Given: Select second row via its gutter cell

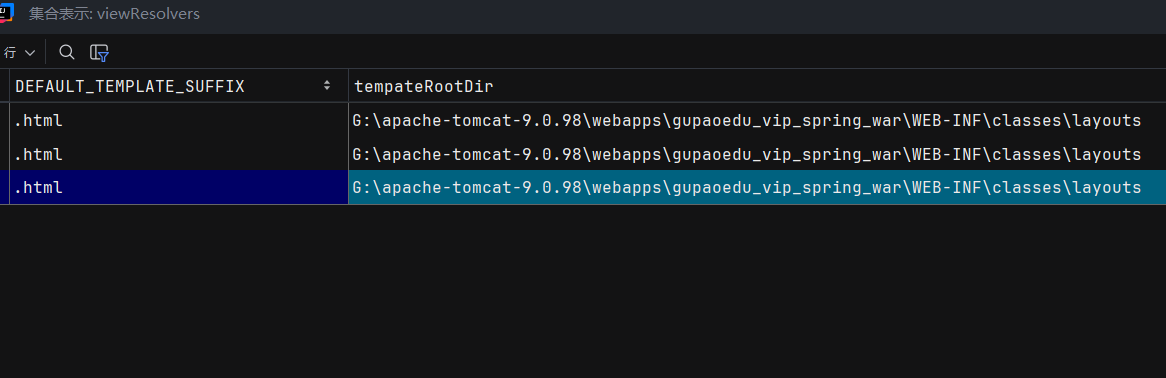Looking at the screenshot, I should click(x=4, y=154).
